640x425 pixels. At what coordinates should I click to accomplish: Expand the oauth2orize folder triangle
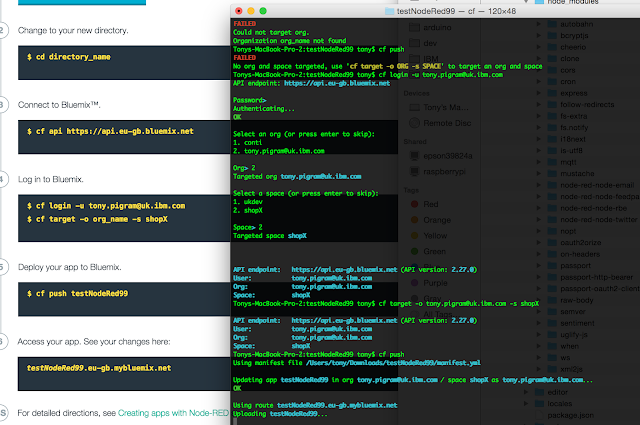click(538, 243)
